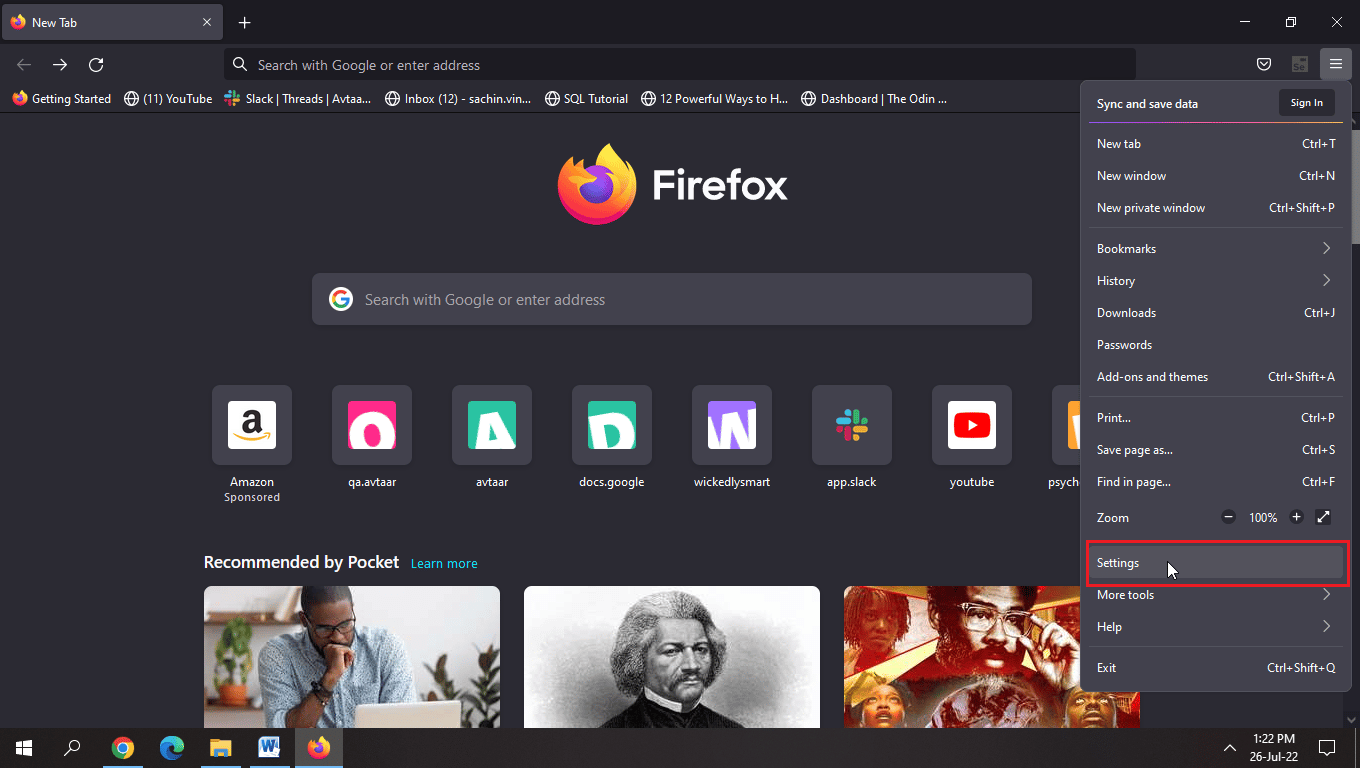1360x768 pixels.
Task: Select New window from the menu
Action: point(1215,175)
